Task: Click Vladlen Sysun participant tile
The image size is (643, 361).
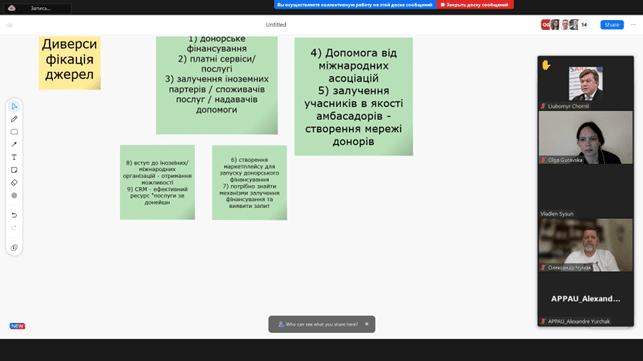Action: point(586,191)
